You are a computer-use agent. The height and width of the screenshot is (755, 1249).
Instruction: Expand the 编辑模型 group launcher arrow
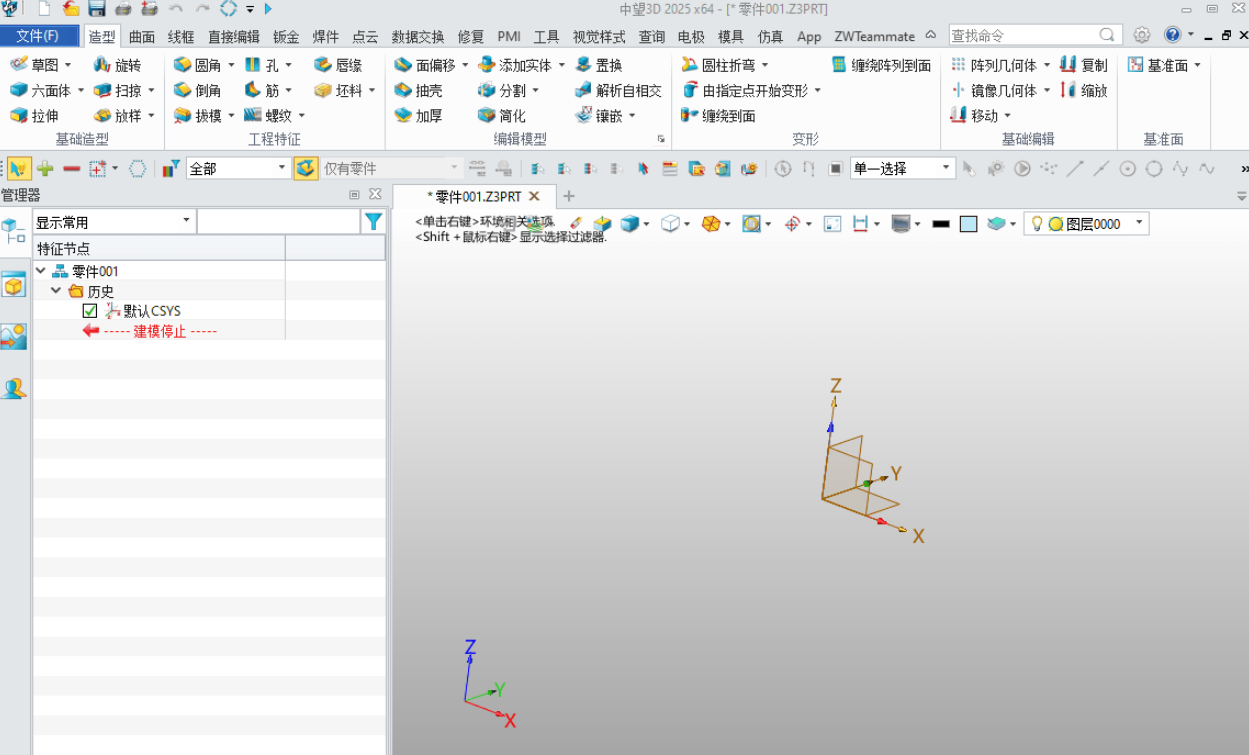tap(661, 139)
